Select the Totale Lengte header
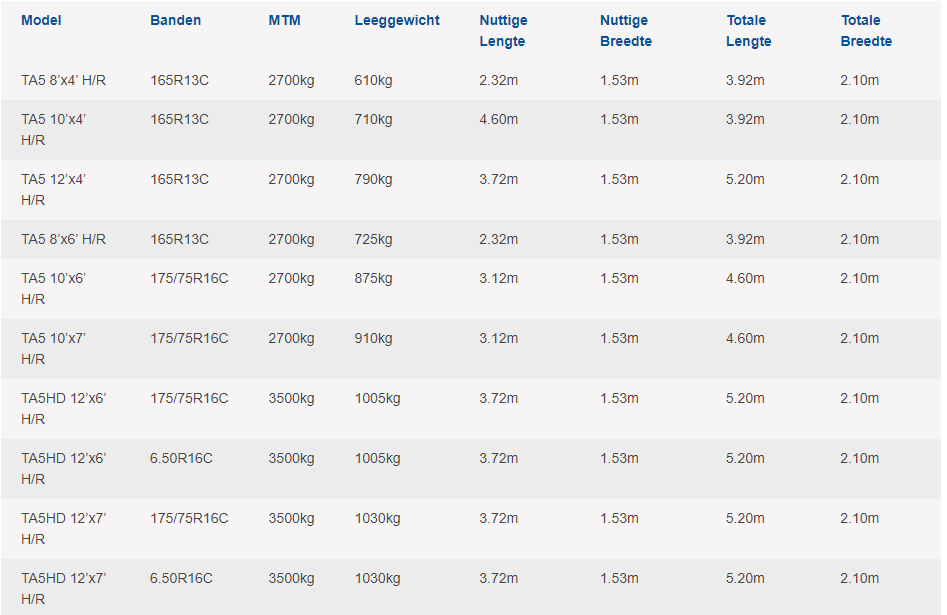Viewport: 947px width, 615px height. click(748, 31)
